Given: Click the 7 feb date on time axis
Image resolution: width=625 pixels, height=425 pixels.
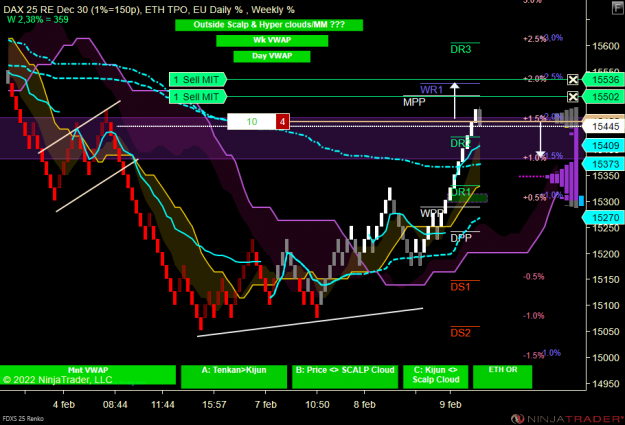Looking at the screenshot, I should [x=266, y=405].
